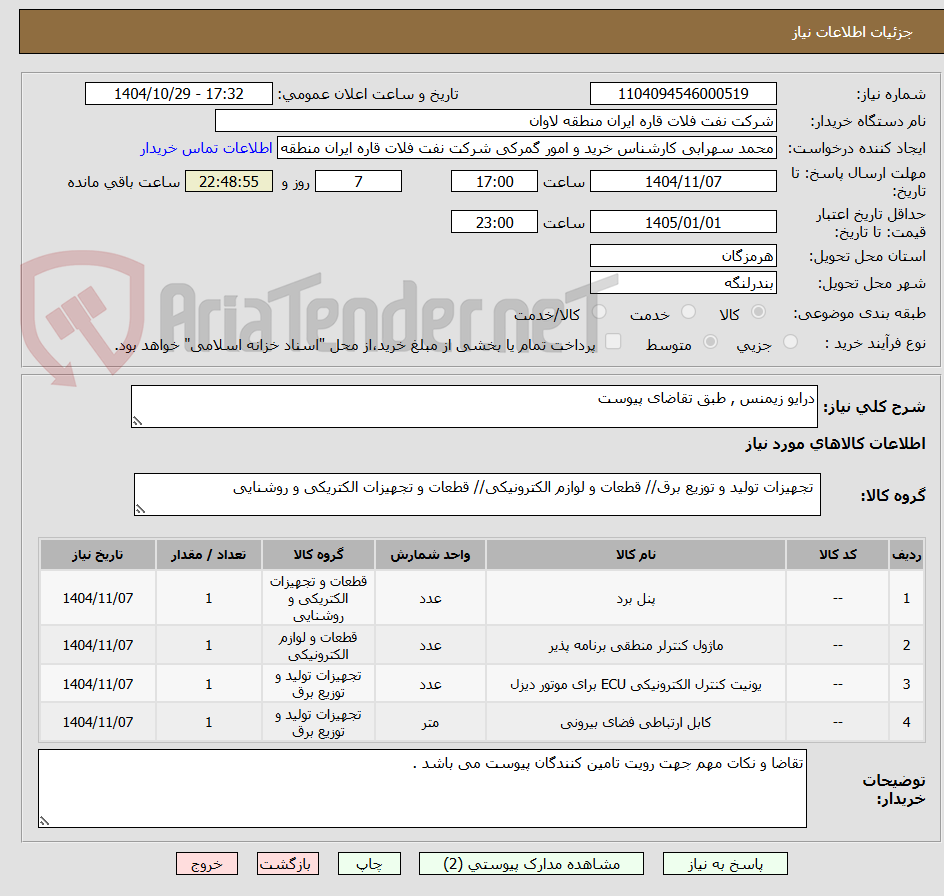The height and width of the screenshot is (896, 944).
Task: Select the خدمت radio button
Action: [x=688, y=312]
